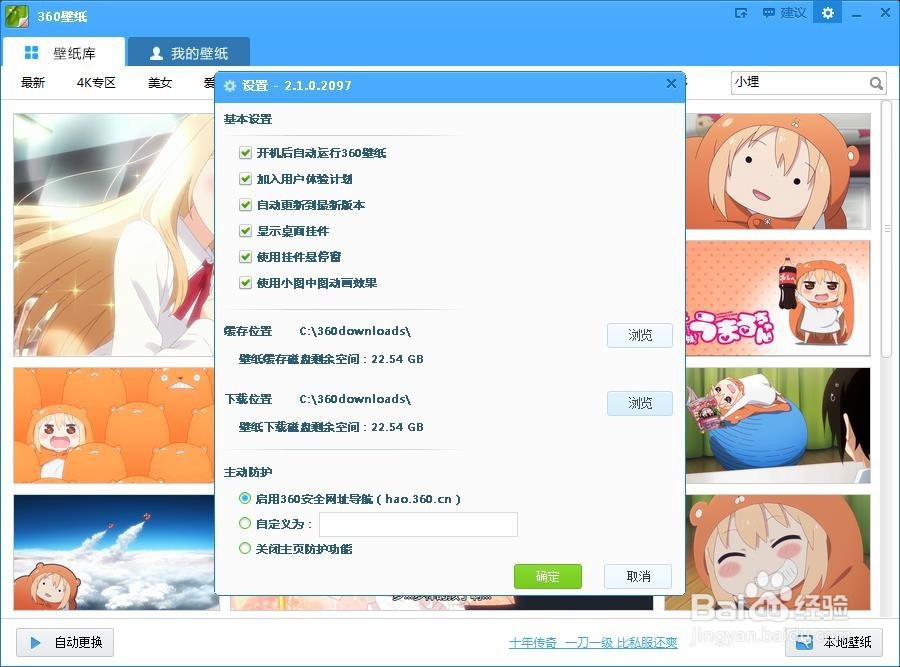Click the 自定义为 homepage input field
900x667 pixels.
418,524
